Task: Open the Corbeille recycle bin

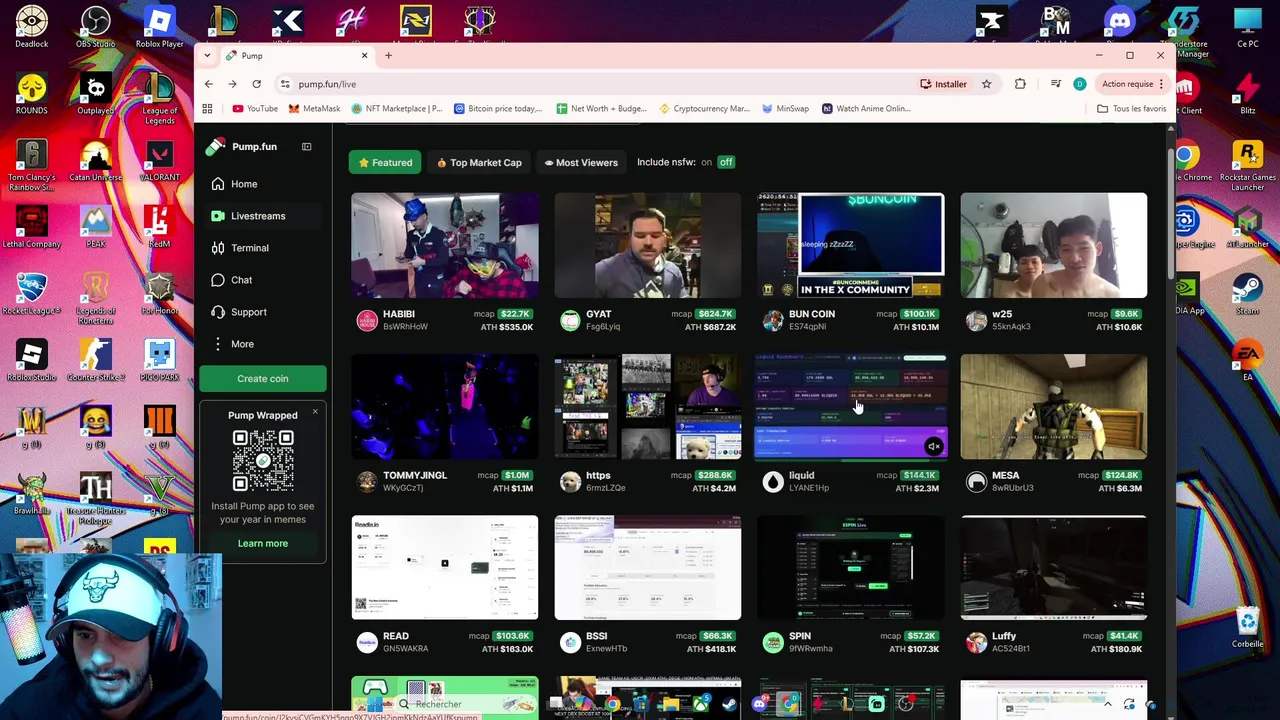Action: coord(1248,627)
